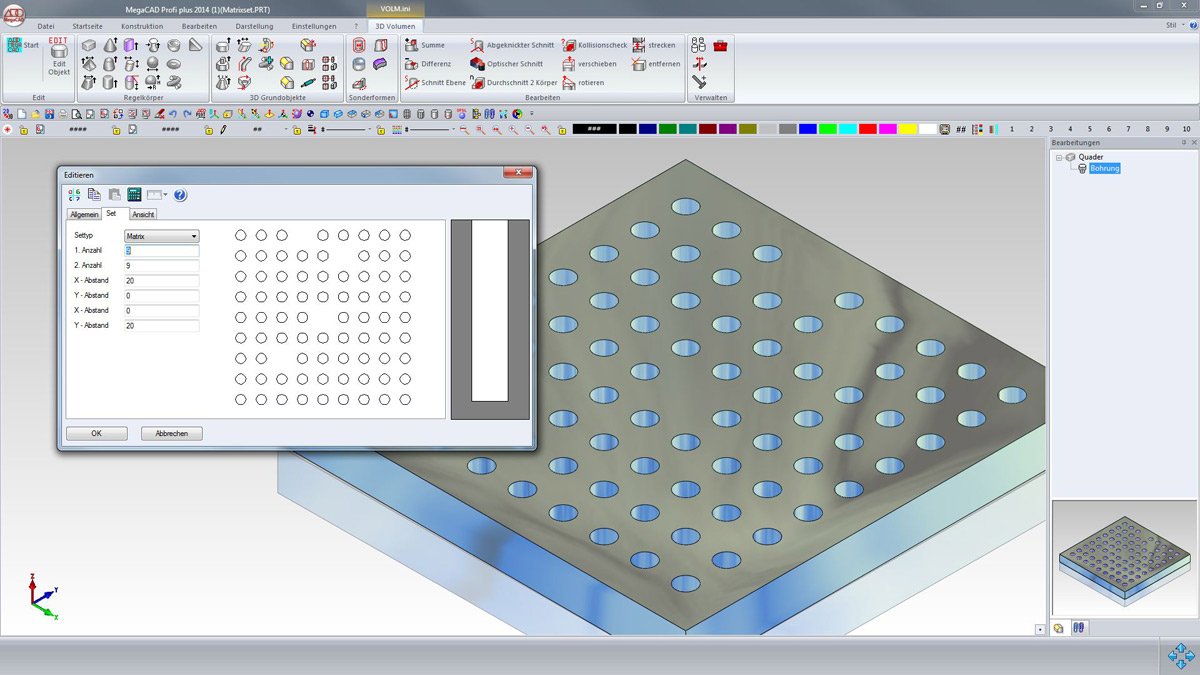Open the Konstruktion ribbon tab
Image resolution: width=1200 pixels, height=675 pixels.
(142, 25)
